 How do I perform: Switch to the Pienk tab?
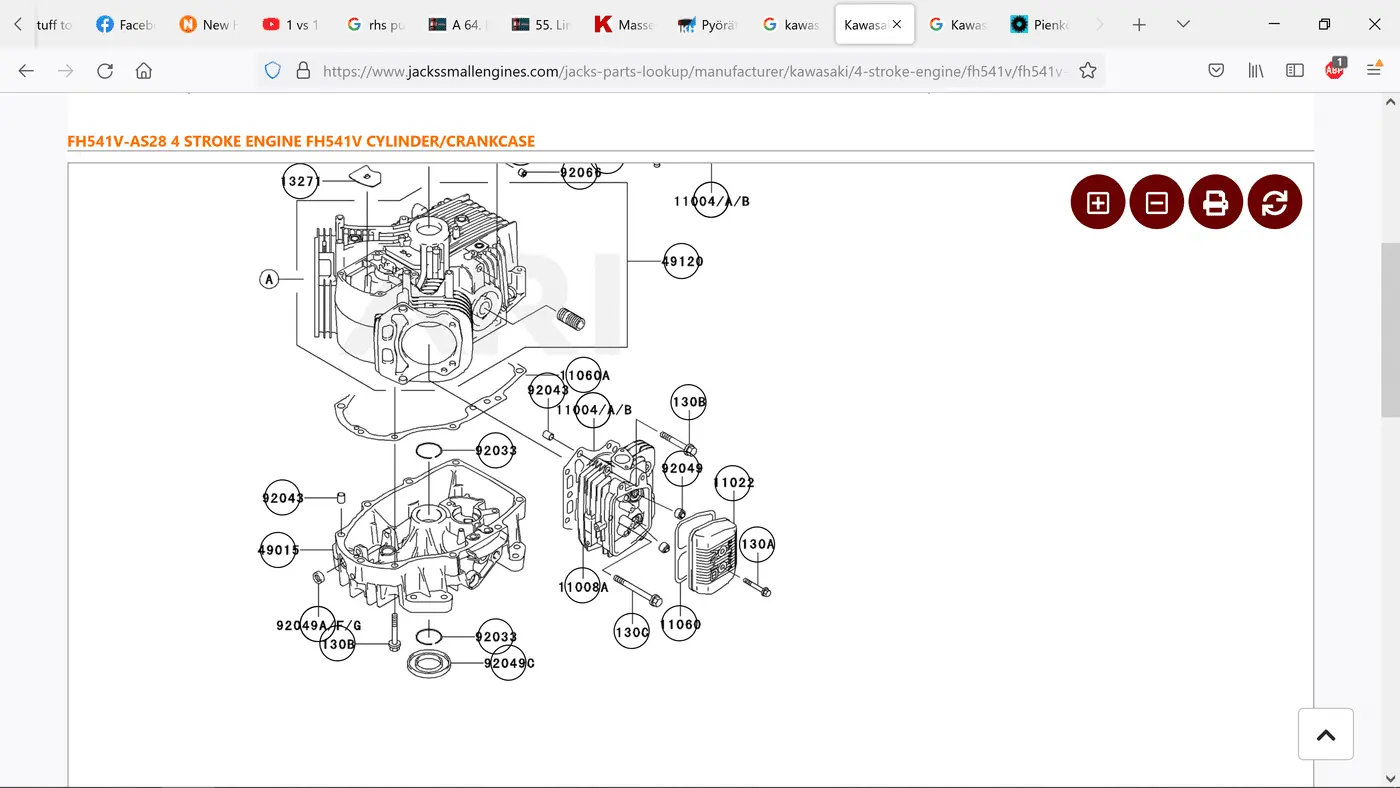click(1040, 25)
